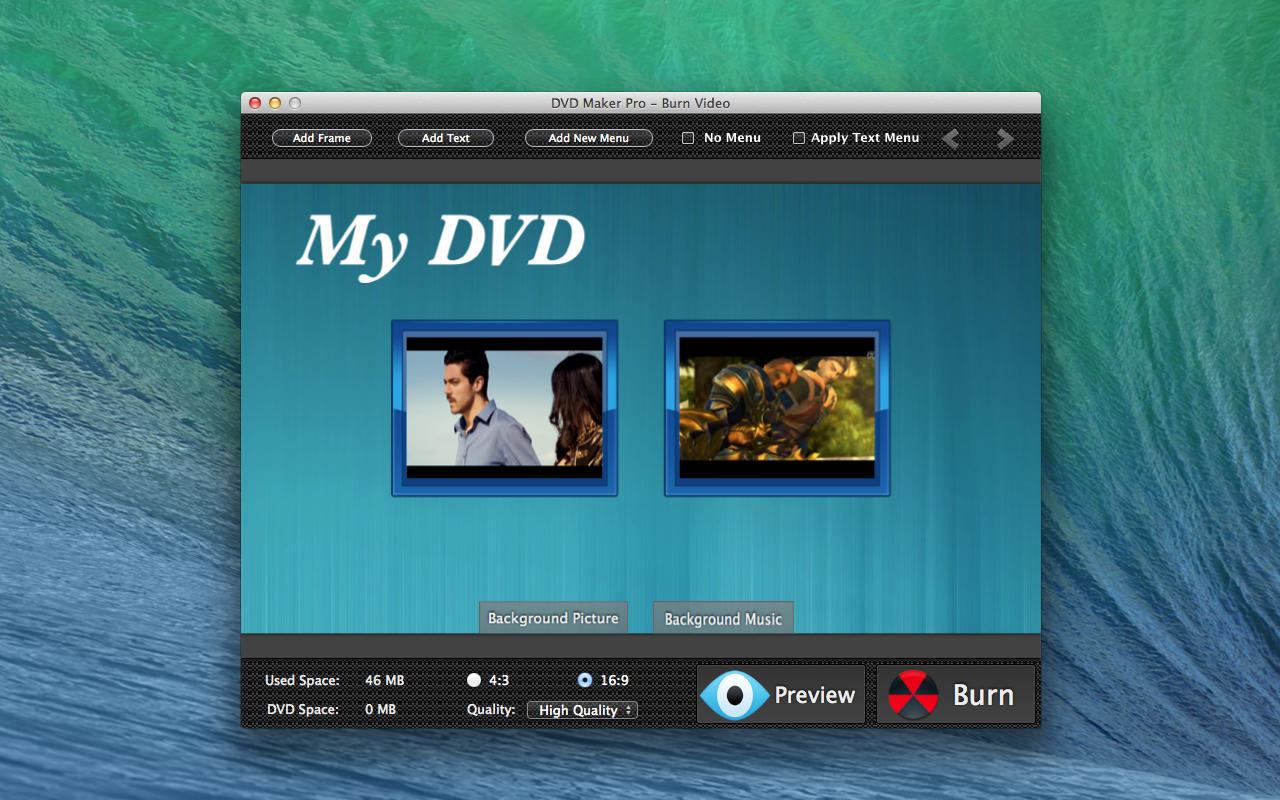Open the Background Picture tab
The width and height of the screenshot is (1280, 800).
tap(553, 618)
